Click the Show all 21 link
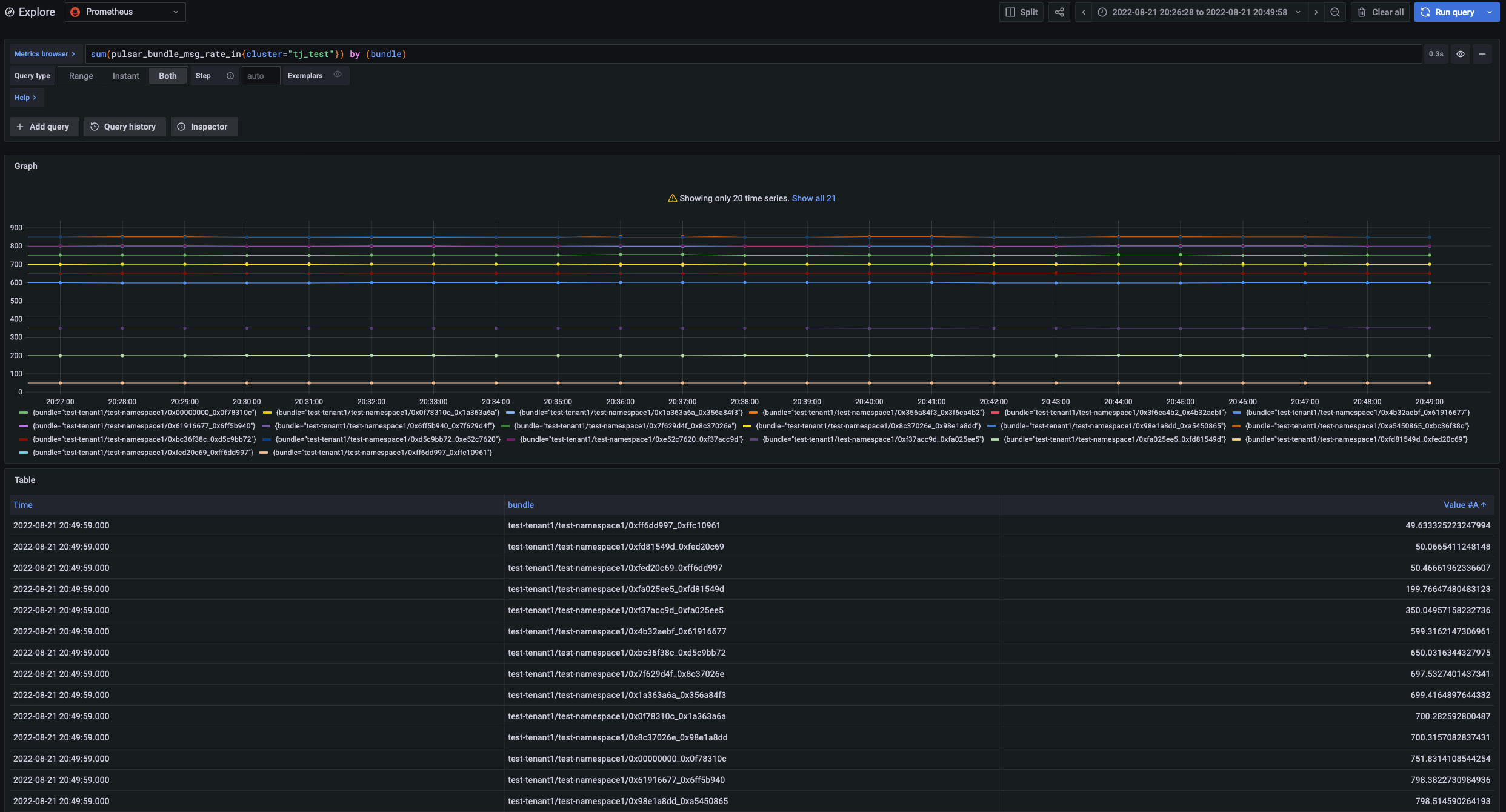The height and width of the screenshot is (812, 1506). (x=813, y=198)
